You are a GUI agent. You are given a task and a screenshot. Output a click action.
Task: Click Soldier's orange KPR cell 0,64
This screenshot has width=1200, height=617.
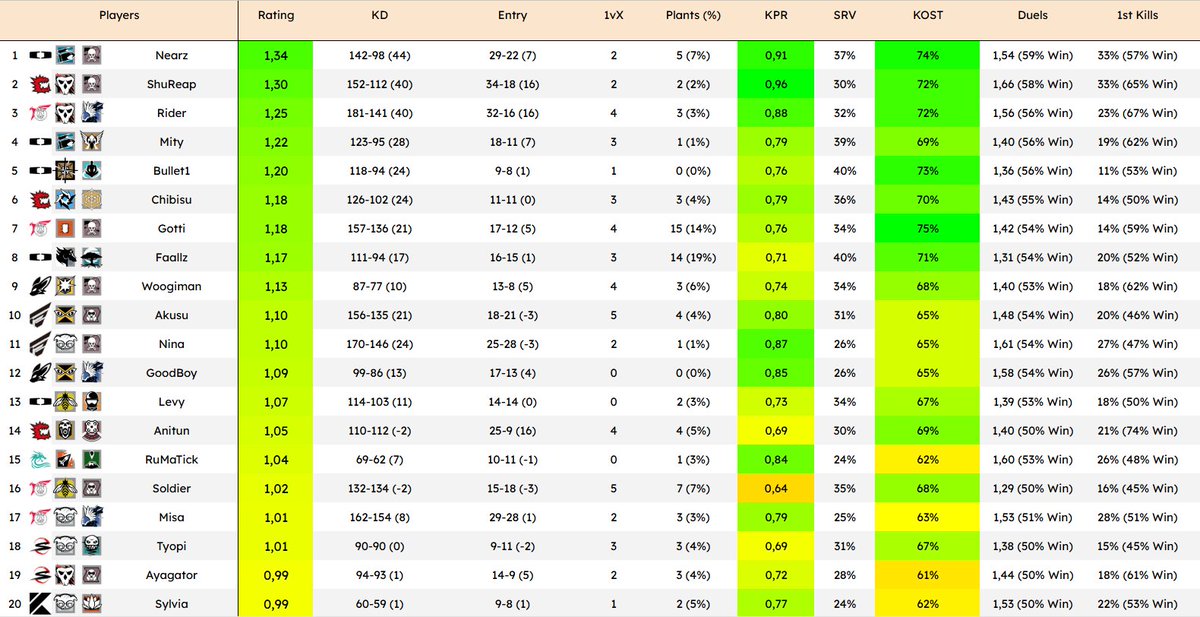(x=775, y=489)
